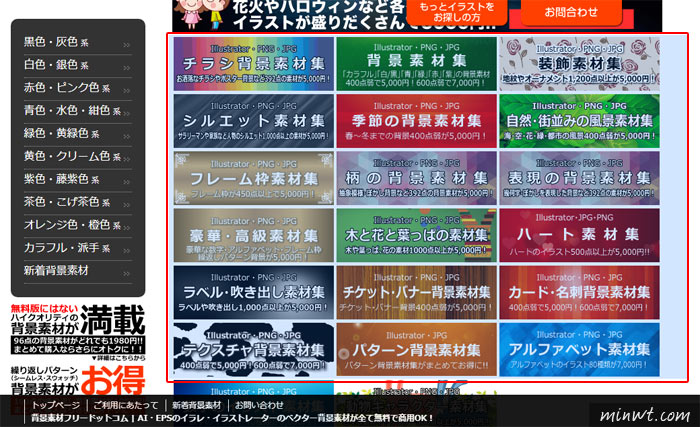
Task: Click the お得 seamless pattern ad
Action: click(78, 381)
